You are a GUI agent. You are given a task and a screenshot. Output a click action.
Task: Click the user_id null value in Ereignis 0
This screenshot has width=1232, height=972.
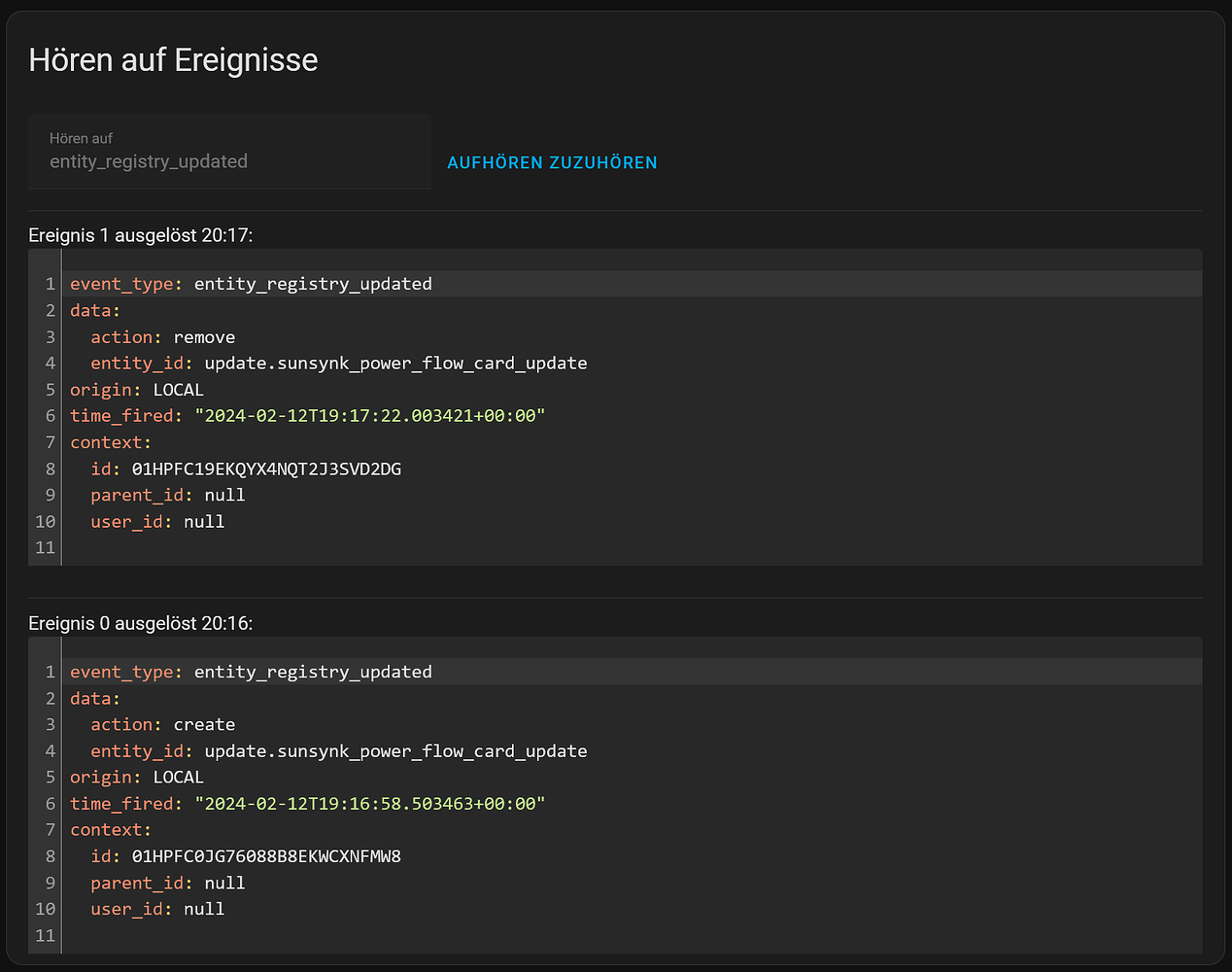click(x=204, y=908)
